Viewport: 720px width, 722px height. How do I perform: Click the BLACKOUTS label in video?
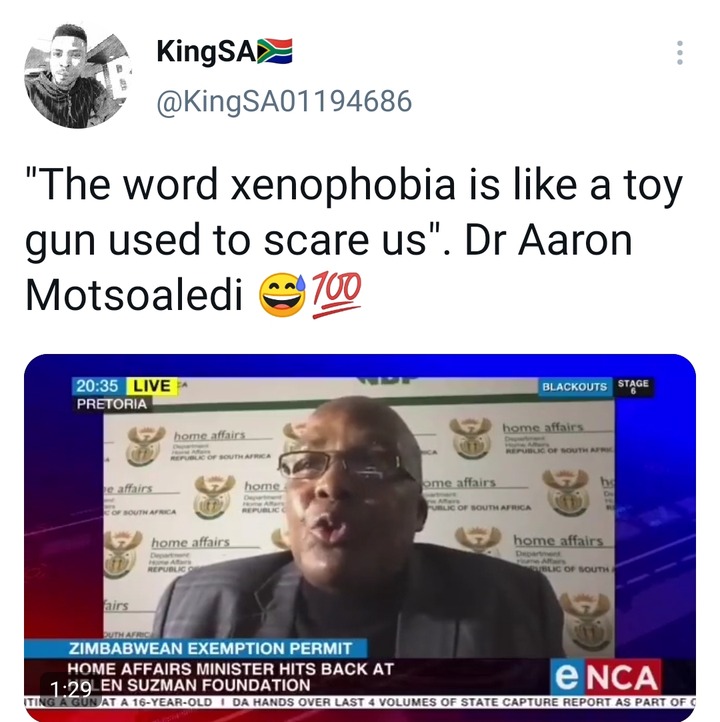[575, 387]
